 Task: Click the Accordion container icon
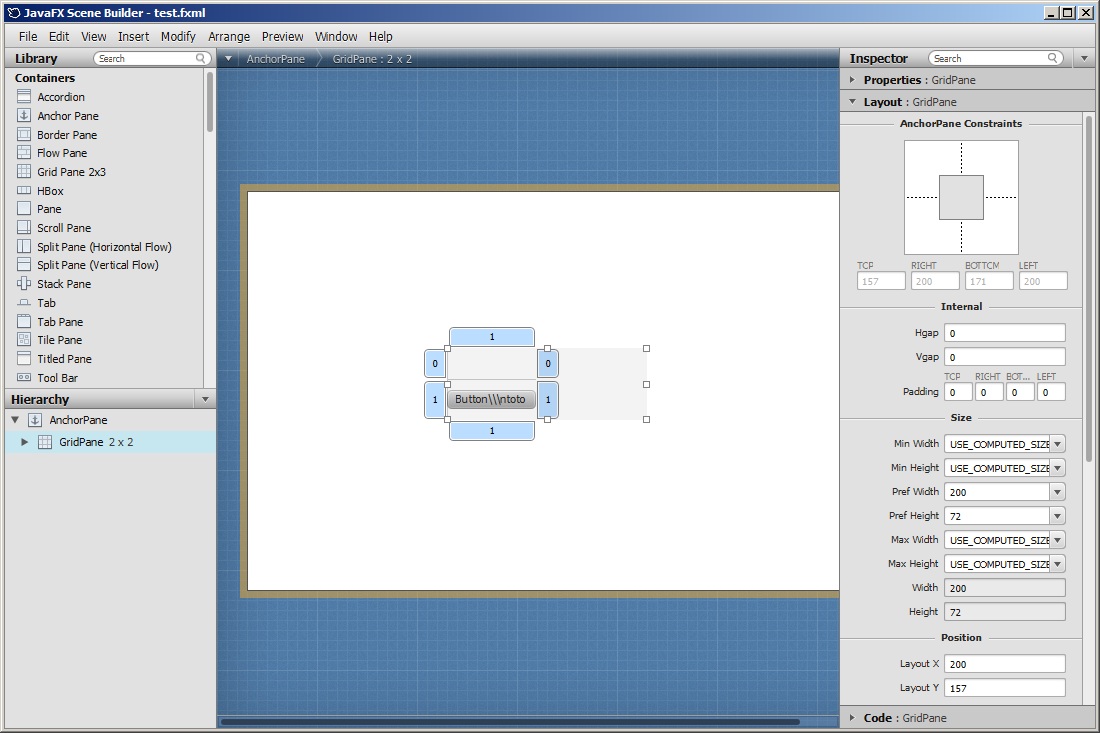point(24,97)
